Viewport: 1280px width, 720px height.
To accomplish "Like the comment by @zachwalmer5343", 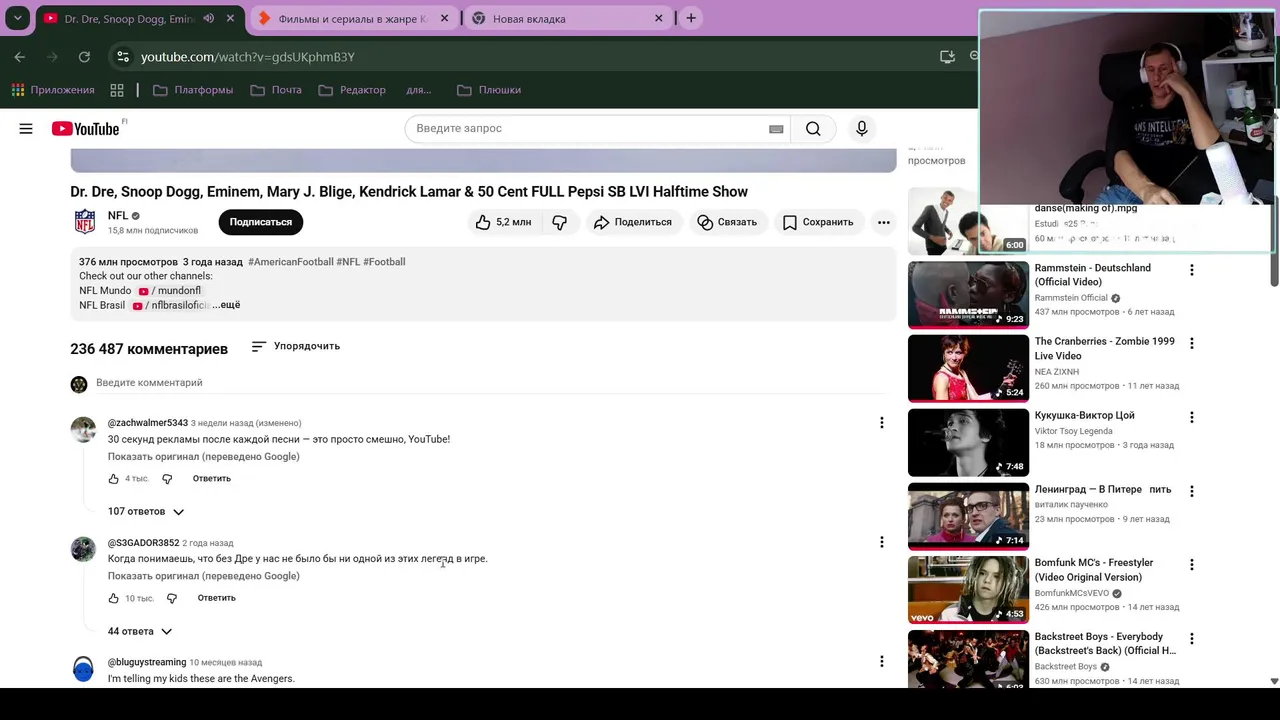I will pyautogui.click(x=113, y=479).
